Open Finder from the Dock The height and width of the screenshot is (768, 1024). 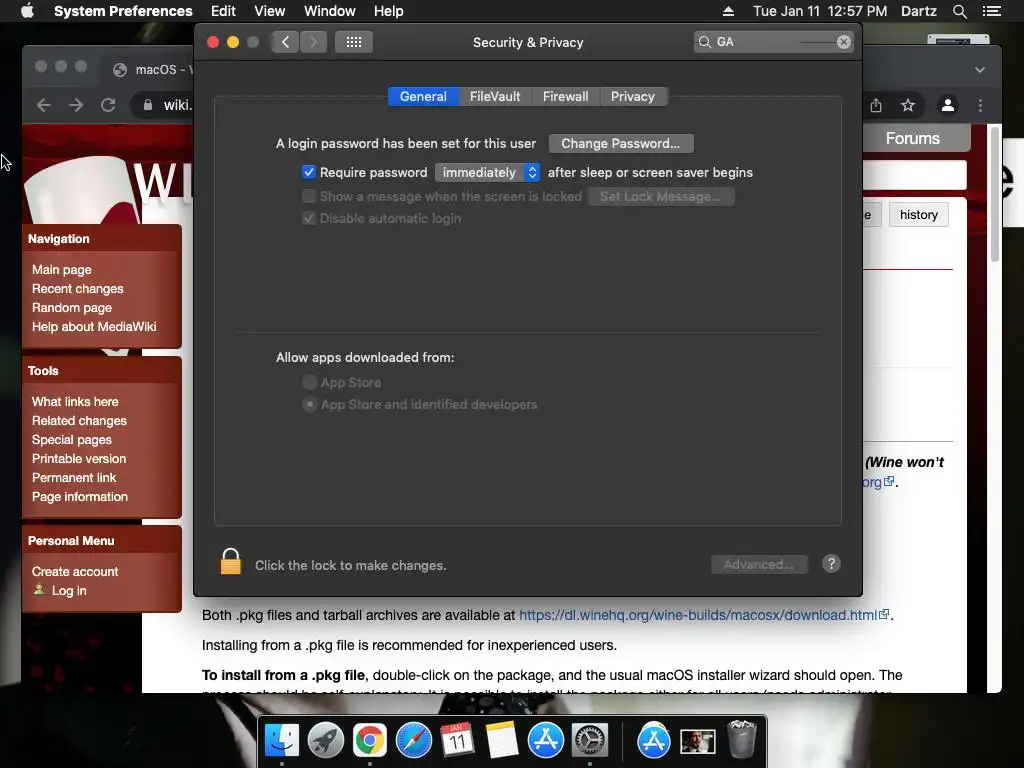pos(282,740)
